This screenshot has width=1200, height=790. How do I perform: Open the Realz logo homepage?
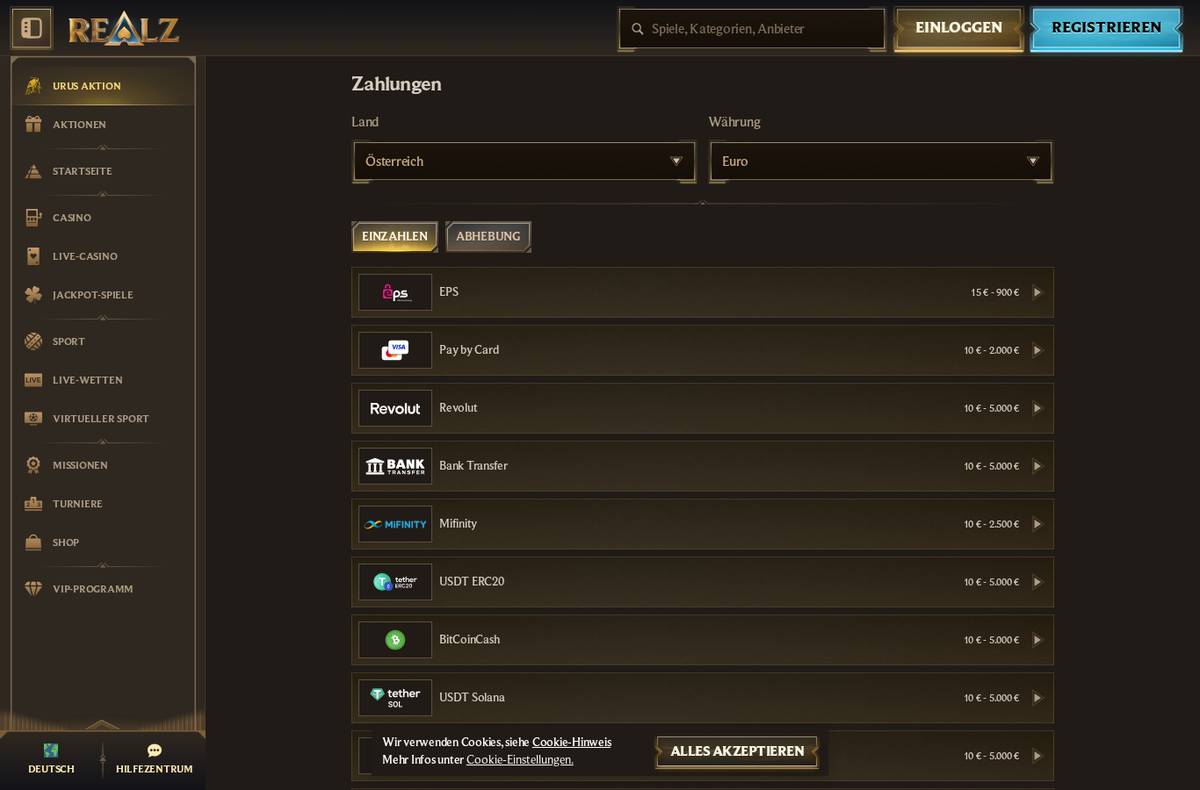124,29
